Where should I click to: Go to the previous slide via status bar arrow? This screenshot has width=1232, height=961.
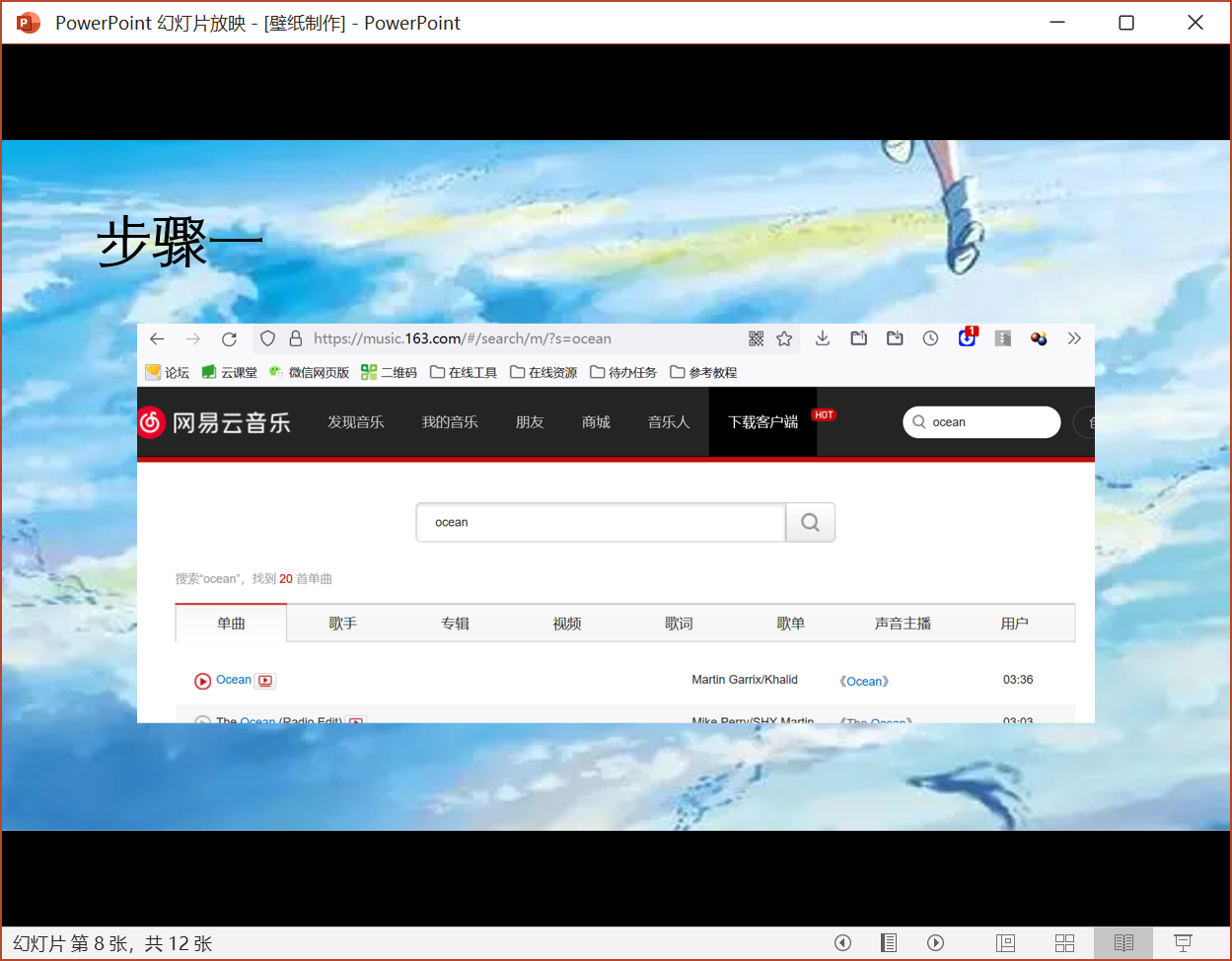[842, 942]
